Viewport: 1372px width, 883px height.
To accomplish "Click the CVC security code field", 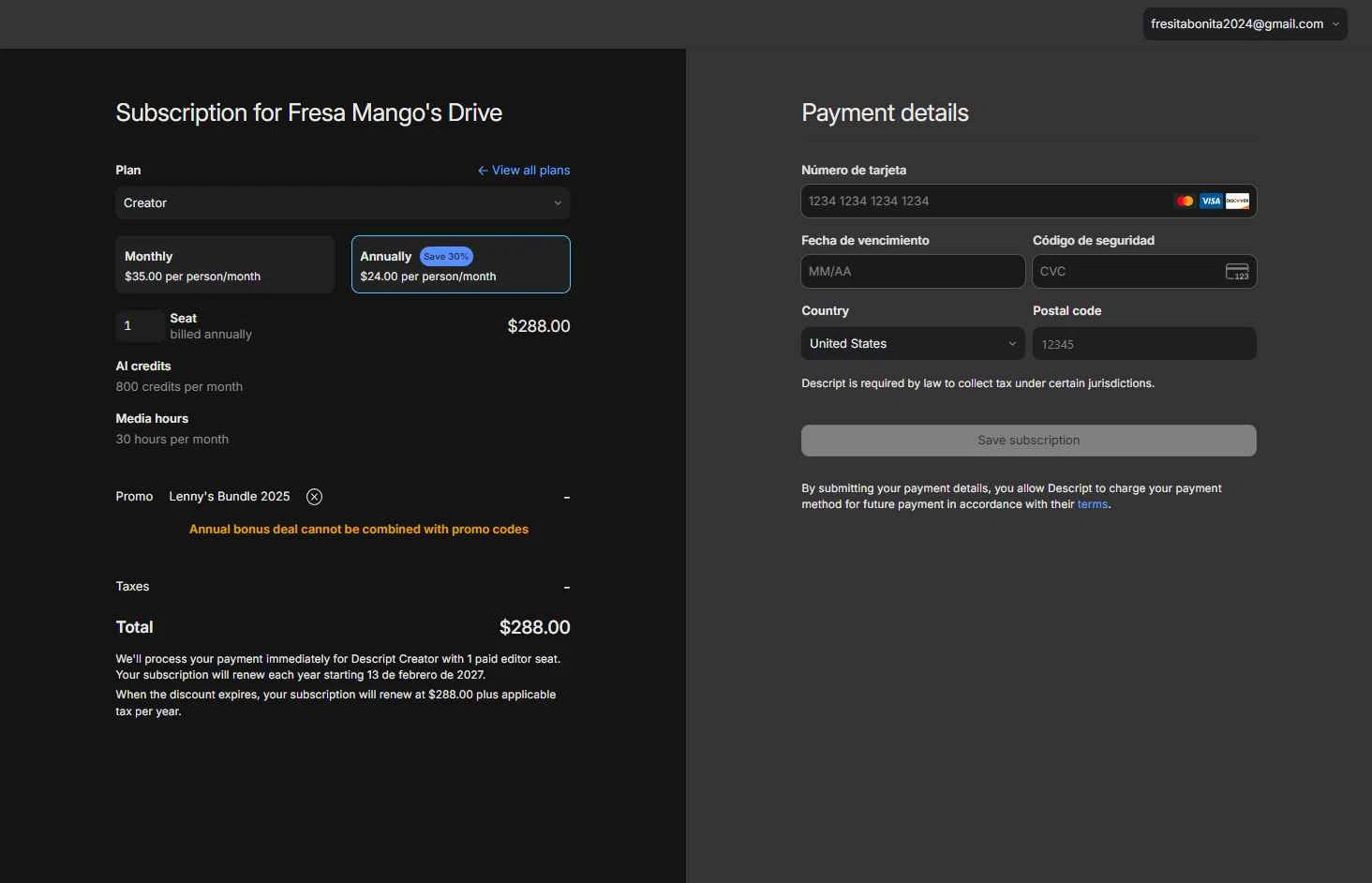I will [1125, 272].
